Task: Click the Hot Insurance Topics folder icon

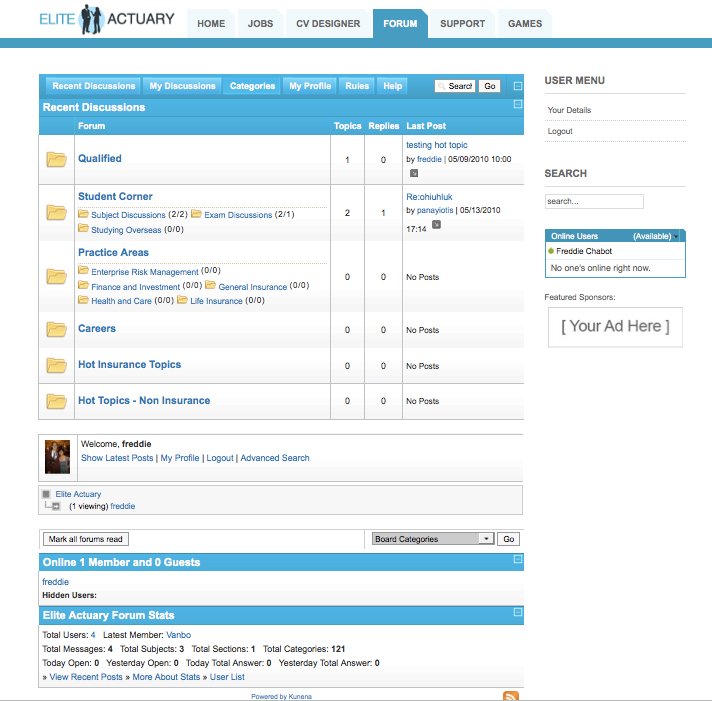Action: click(x=56, y=365)
